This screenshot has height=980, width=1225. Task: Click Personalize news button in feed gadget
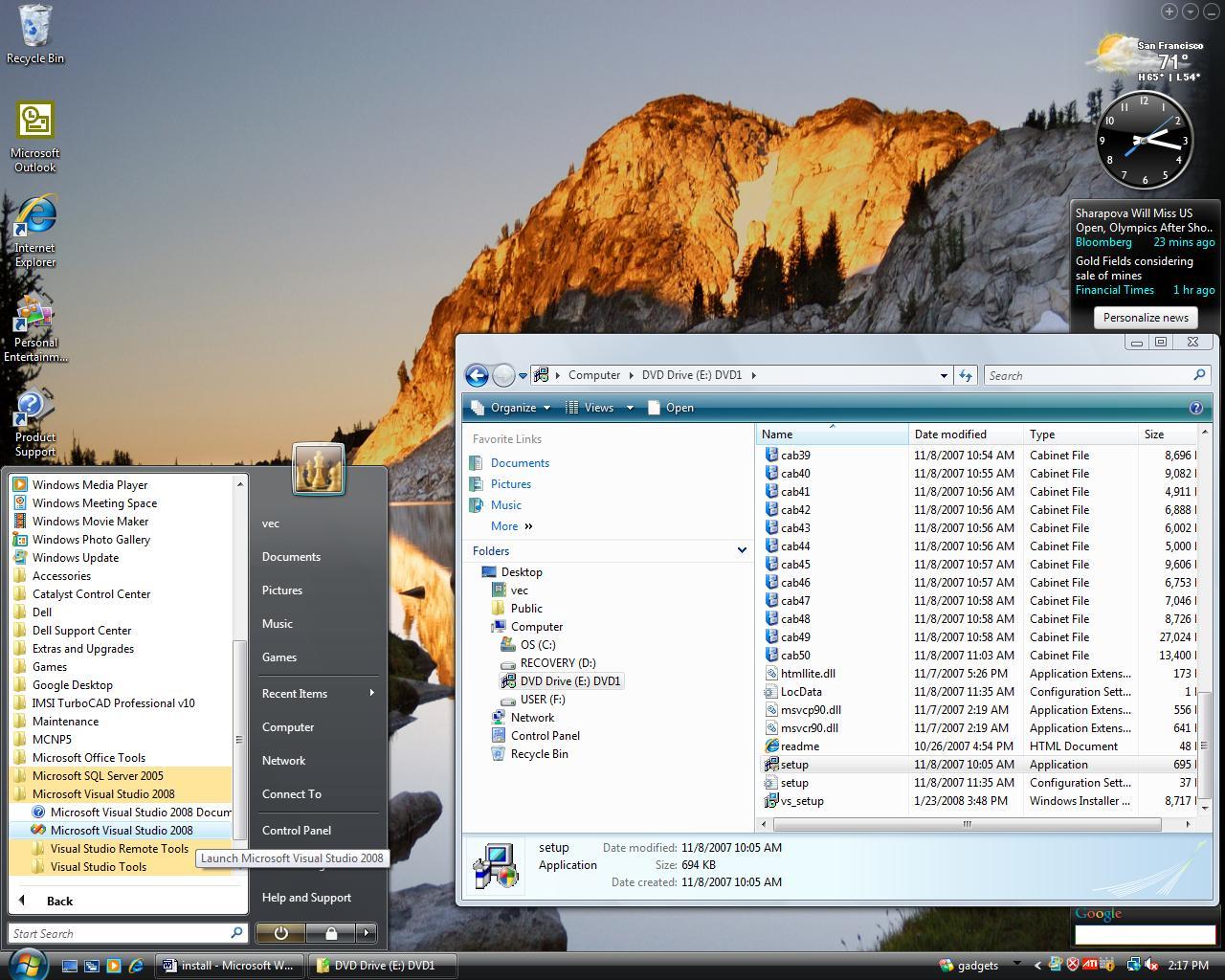click(1146, 318)
